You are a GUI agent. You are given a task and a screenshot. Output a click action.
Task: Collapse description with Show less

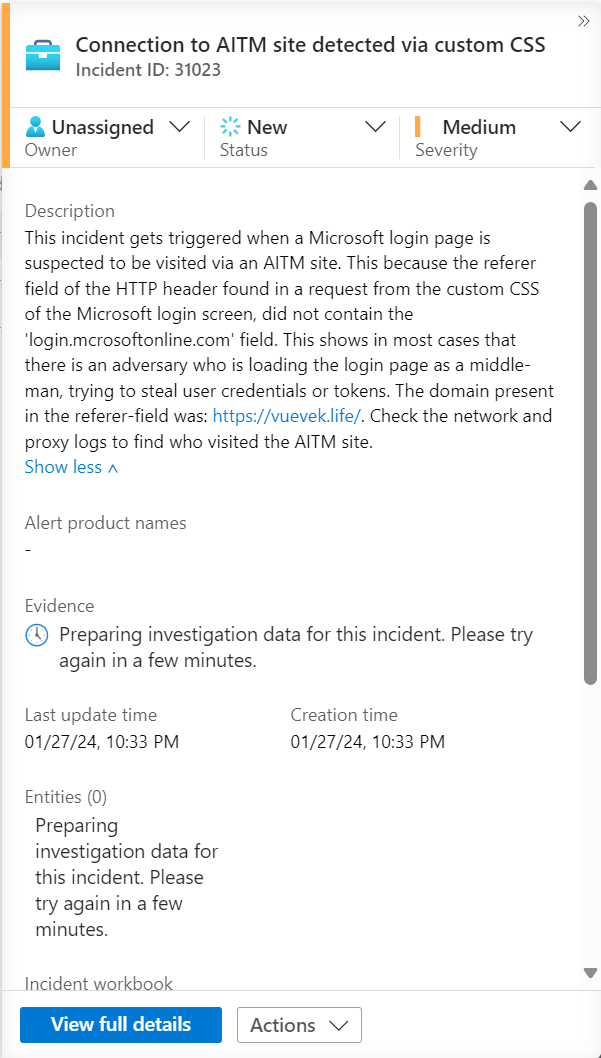(71, 467)
